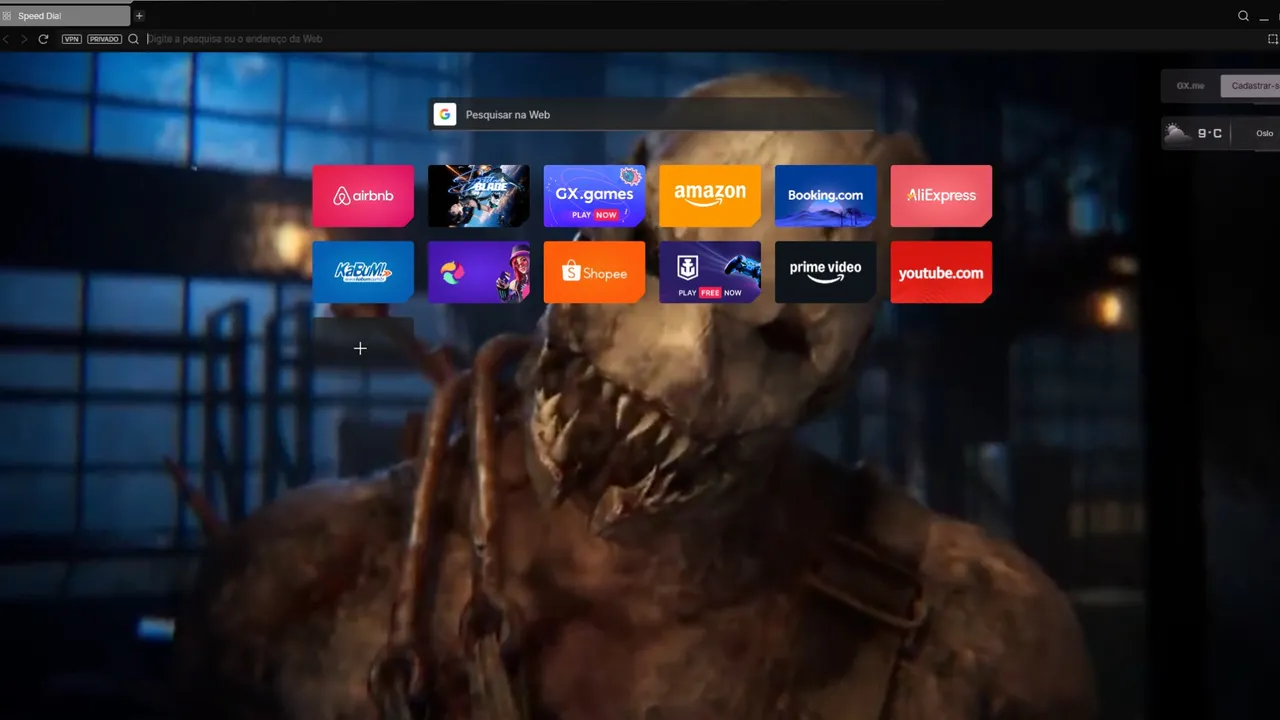Launch the GX.games Play Now tile
Viewport: 1280px width, 720px height.
pos(594,196)
